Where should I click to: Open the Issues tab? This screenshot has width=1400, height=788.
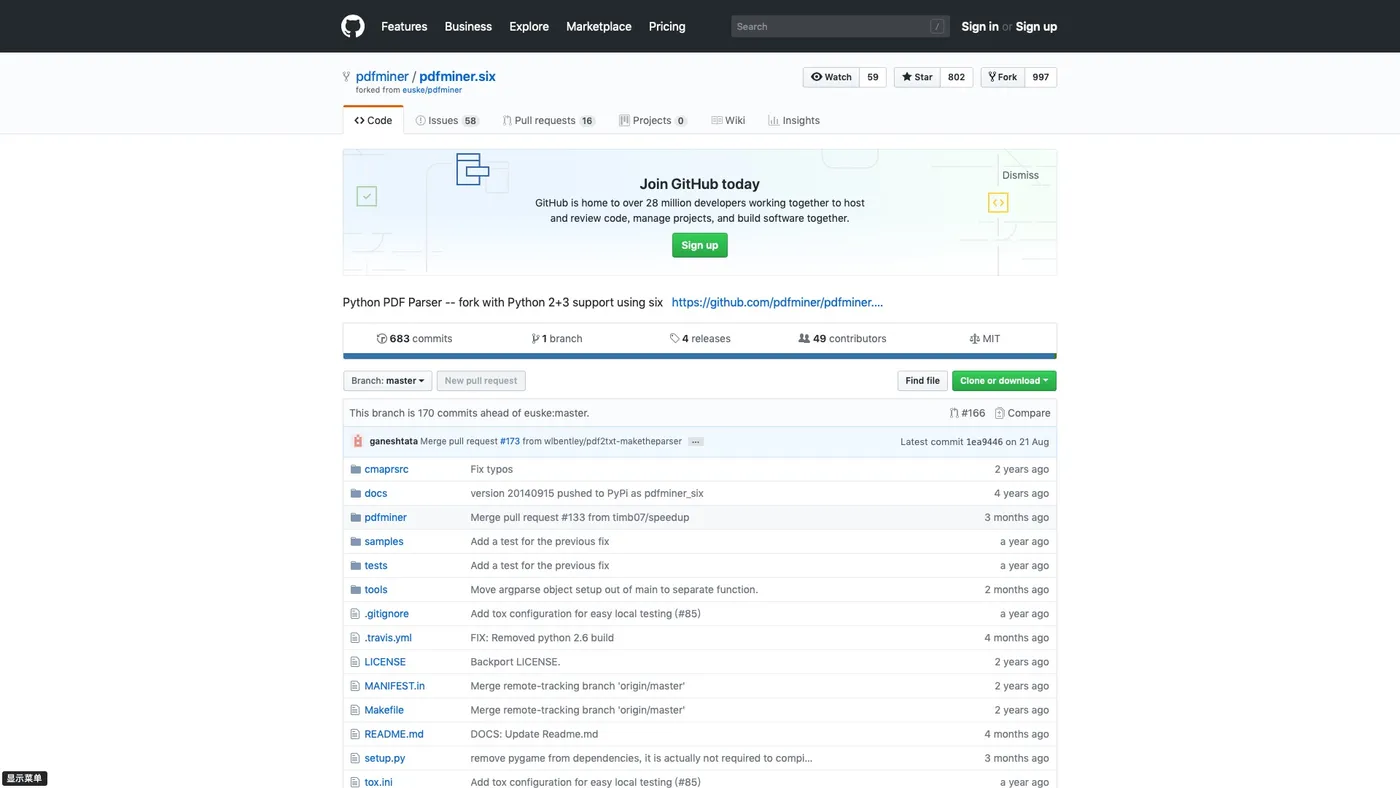tap(447, 120)
